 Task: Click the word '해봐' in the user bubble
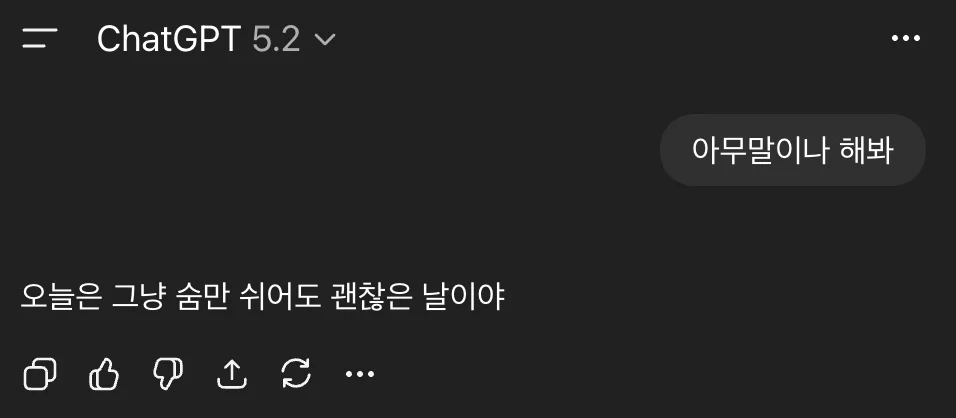click(866, 150)
